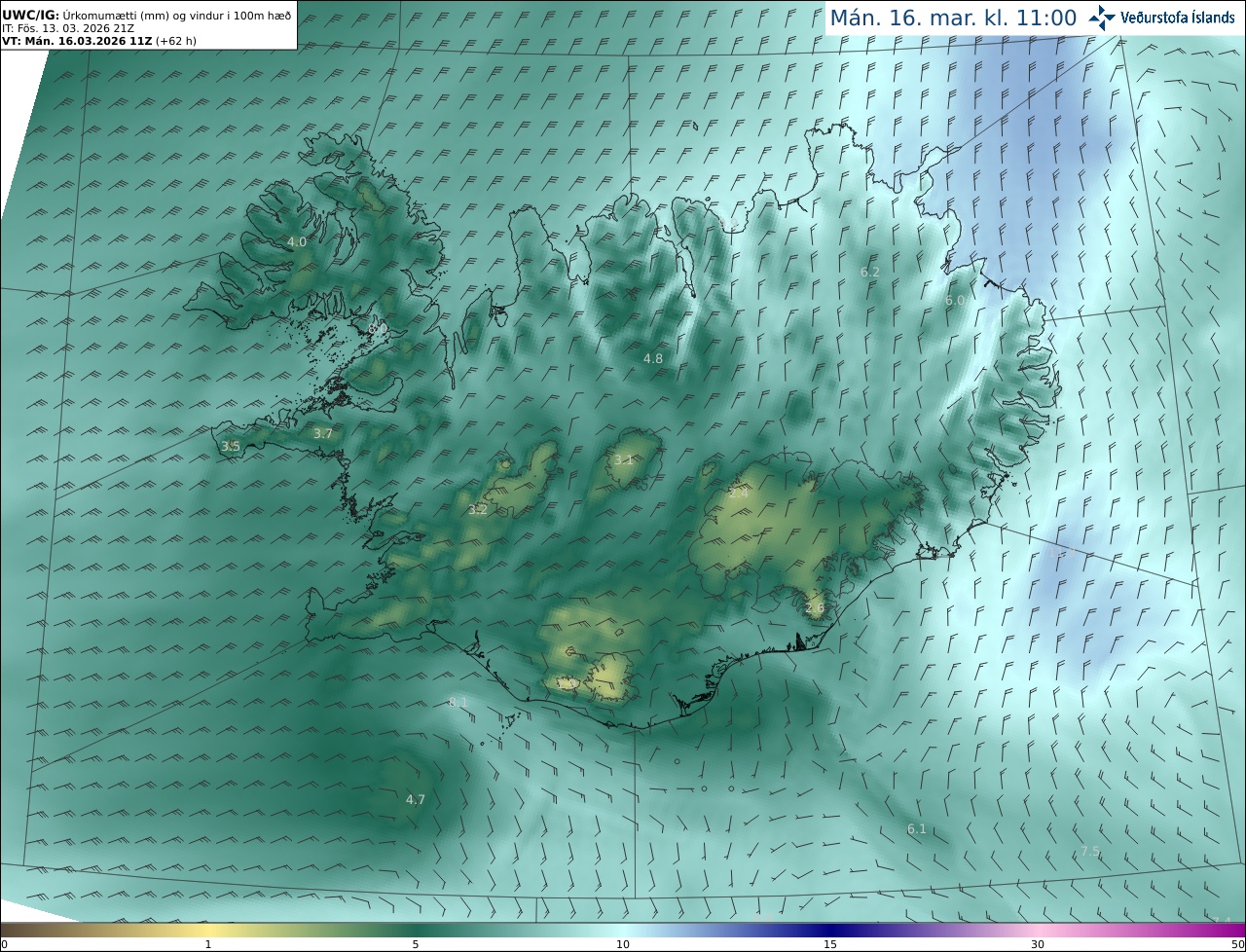This screenshot has width=1246, height=952.
Task: Click the 7.5 value on the map
Action: [1090, 851]
